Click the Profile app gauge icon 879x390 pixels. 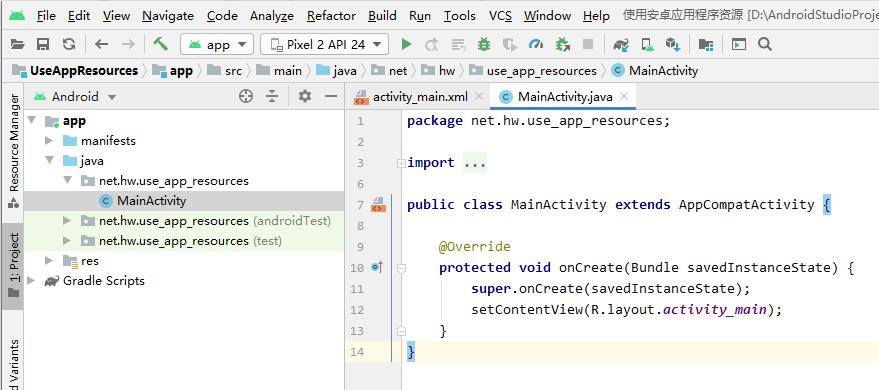tap(536, 44)
